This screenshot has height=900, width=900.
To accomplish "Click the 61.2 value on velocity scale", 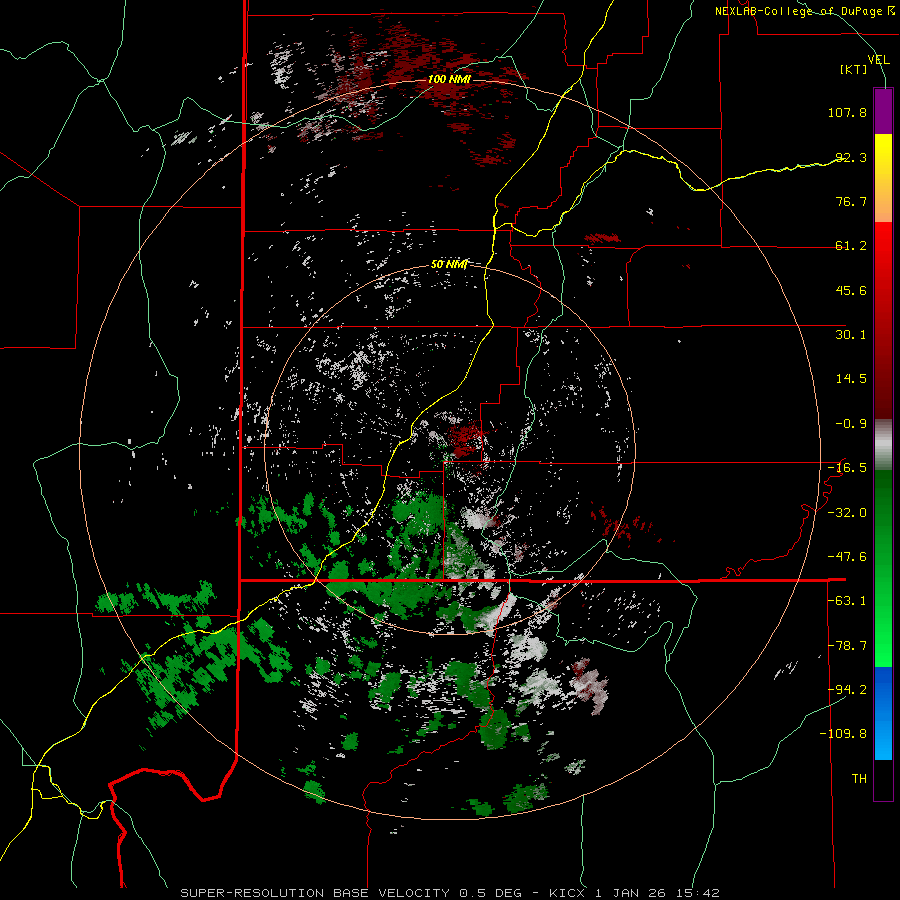I will tap(851, 246).
